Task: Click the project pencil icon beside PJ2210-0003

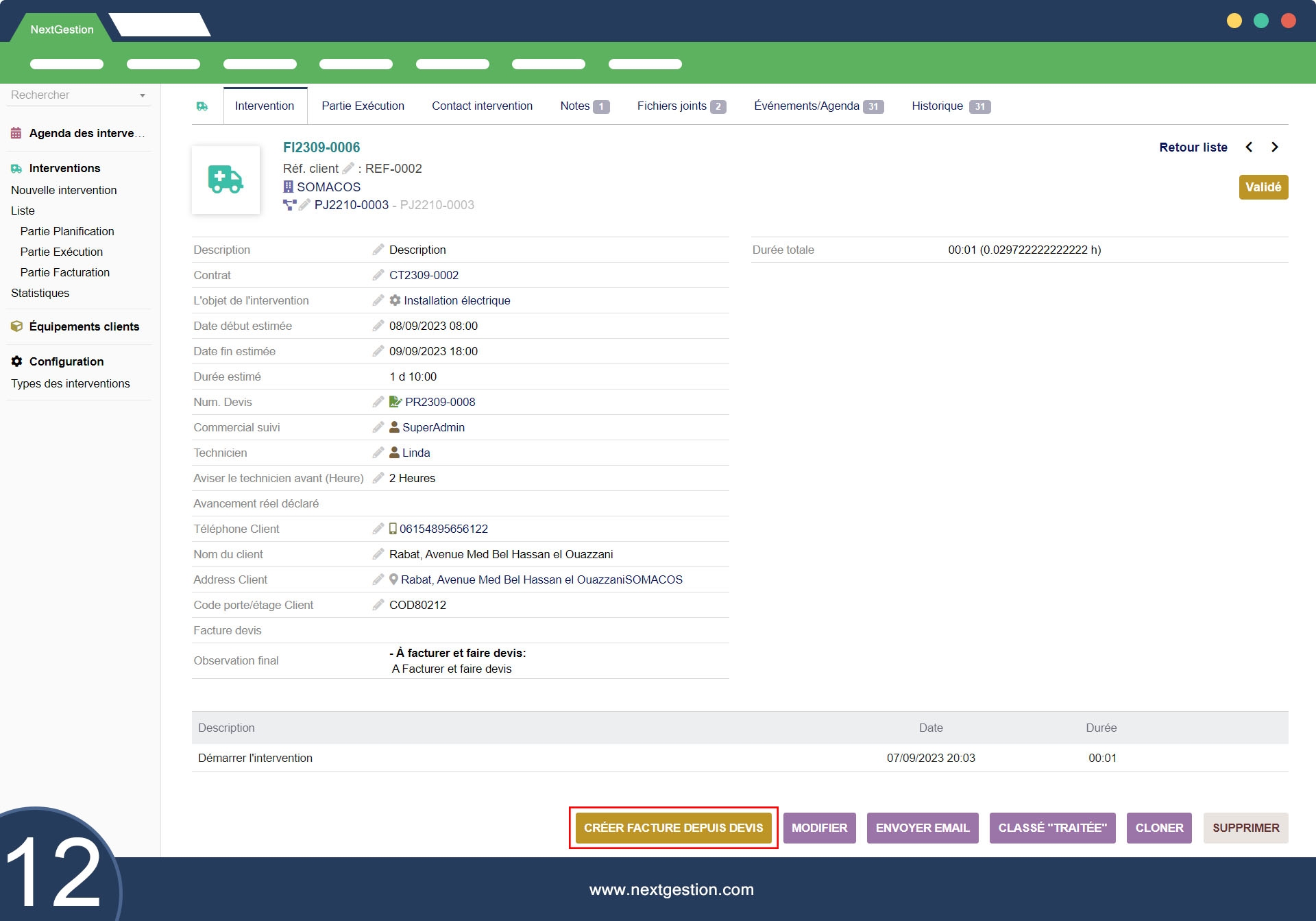Action: click(x=305, y=205)
